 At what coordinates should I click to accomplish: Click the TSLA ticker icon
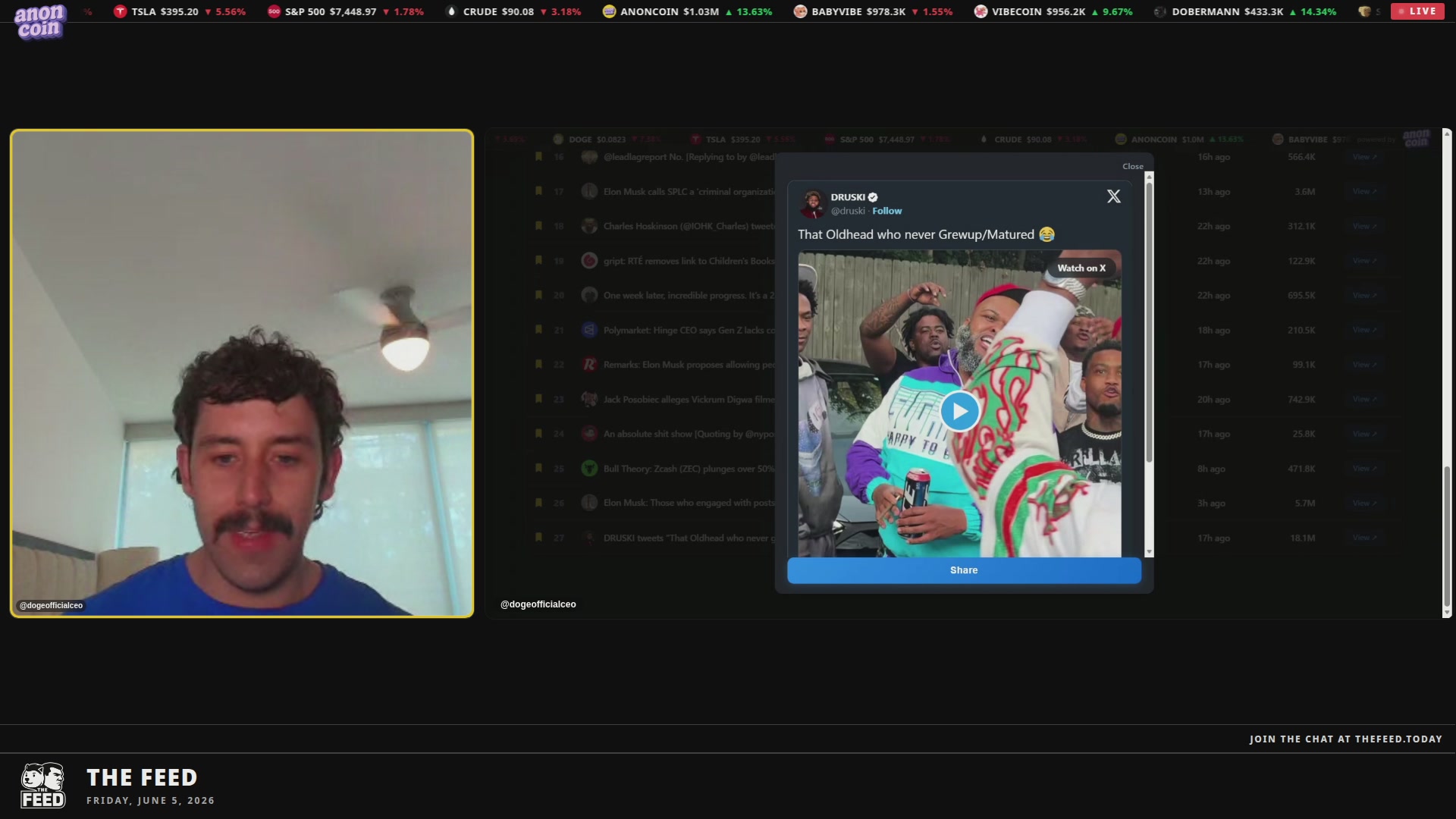(120, 11)
